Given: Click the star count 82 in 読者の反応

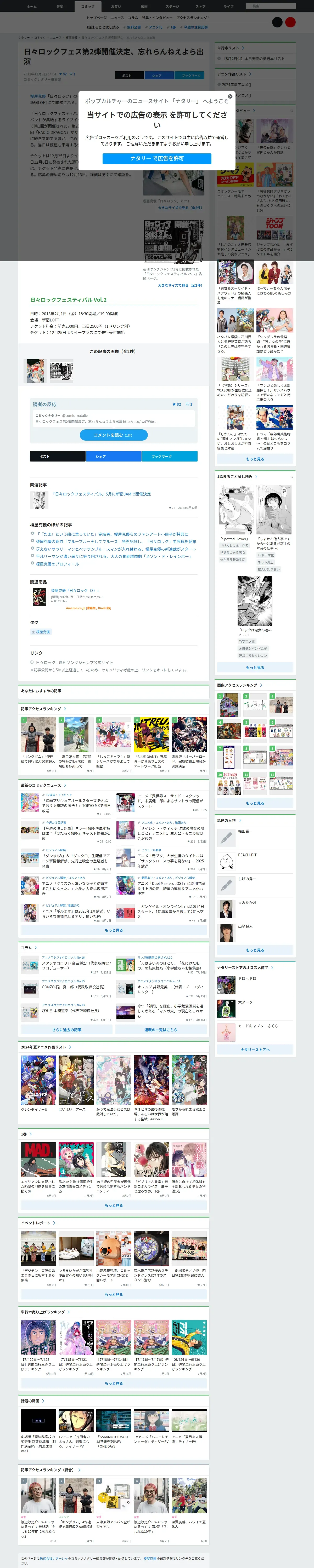Looking at the screenshot, I should coord(177,404).
